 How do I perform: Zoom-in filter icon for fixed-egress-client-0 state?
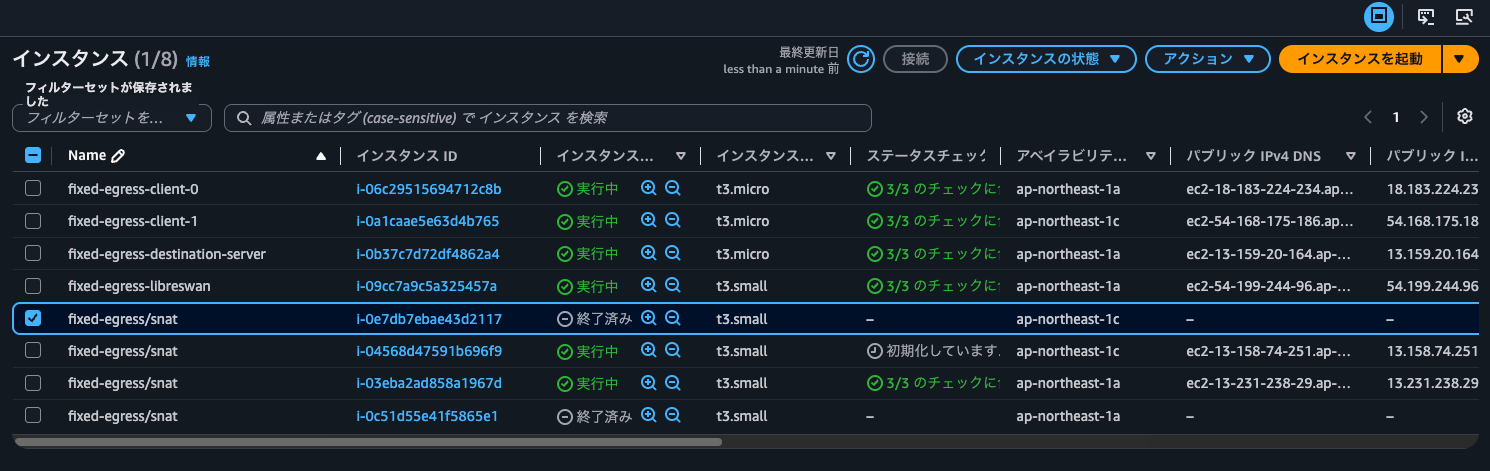[648, 188]
